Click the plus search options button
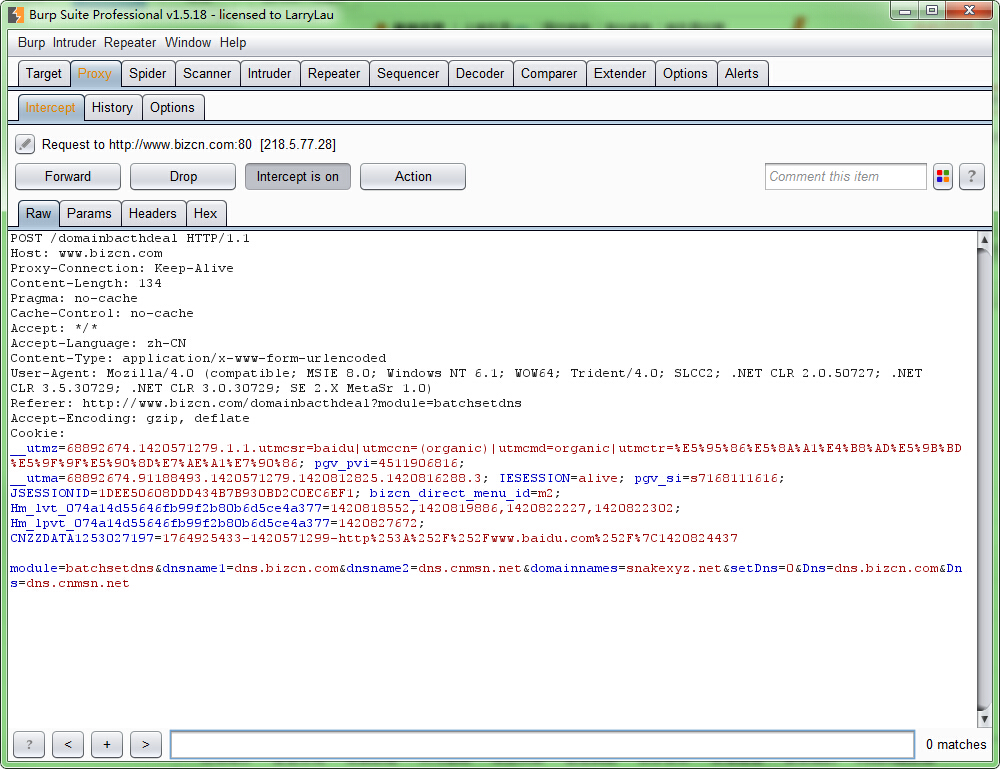1000x769 pixels. click(x=107, y=744)
